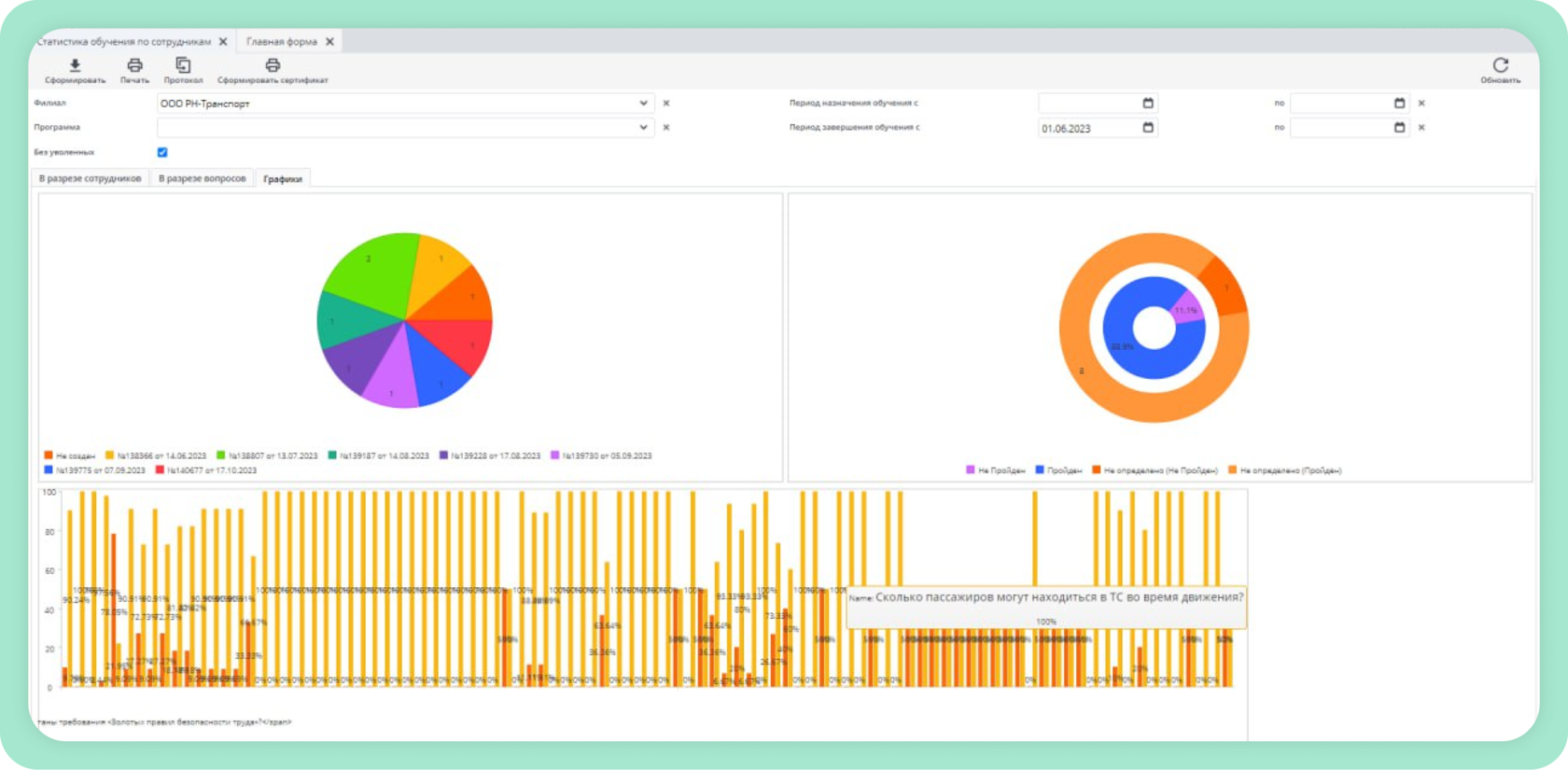Click the Сформировать download toolbar button

75,70
